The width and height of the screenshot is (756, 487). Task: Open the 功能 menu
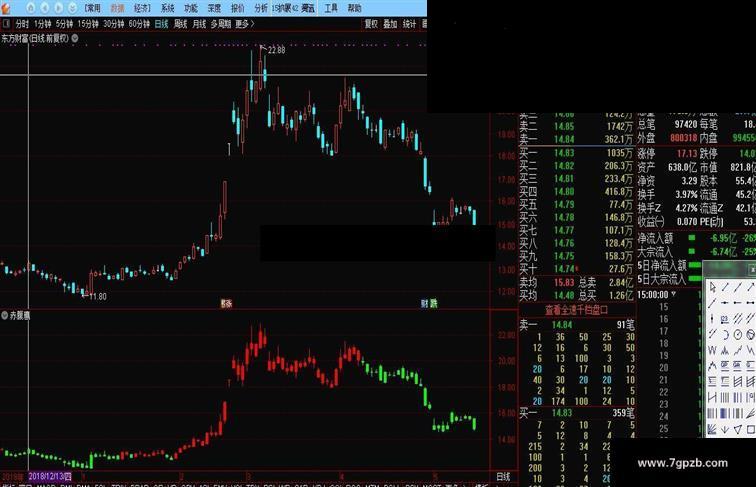191,8
